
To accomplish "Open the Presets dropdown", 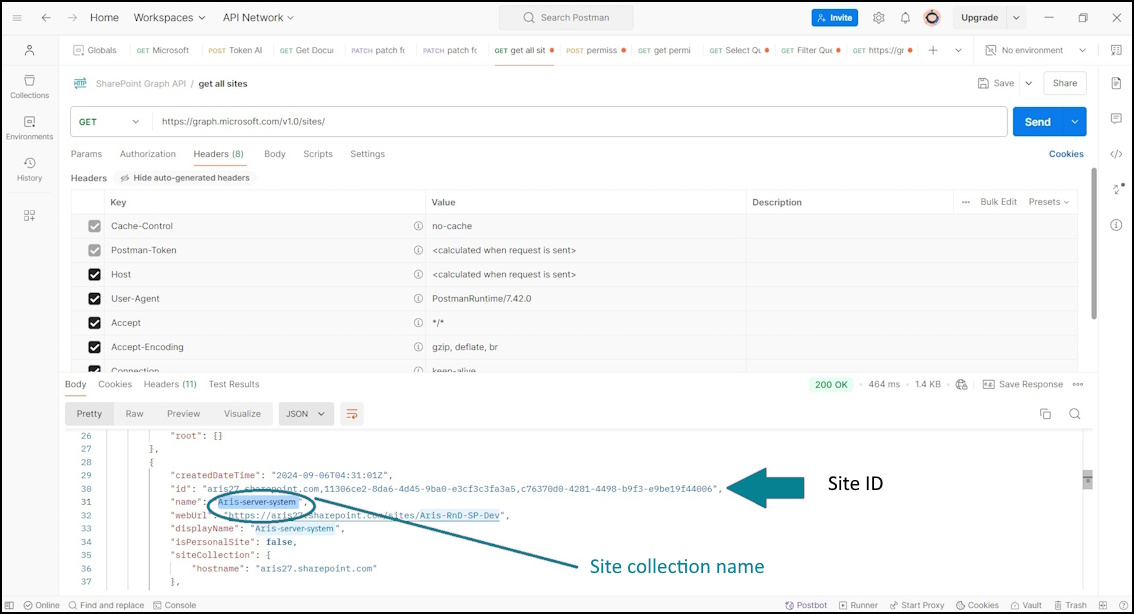I will click(1049, 202).
